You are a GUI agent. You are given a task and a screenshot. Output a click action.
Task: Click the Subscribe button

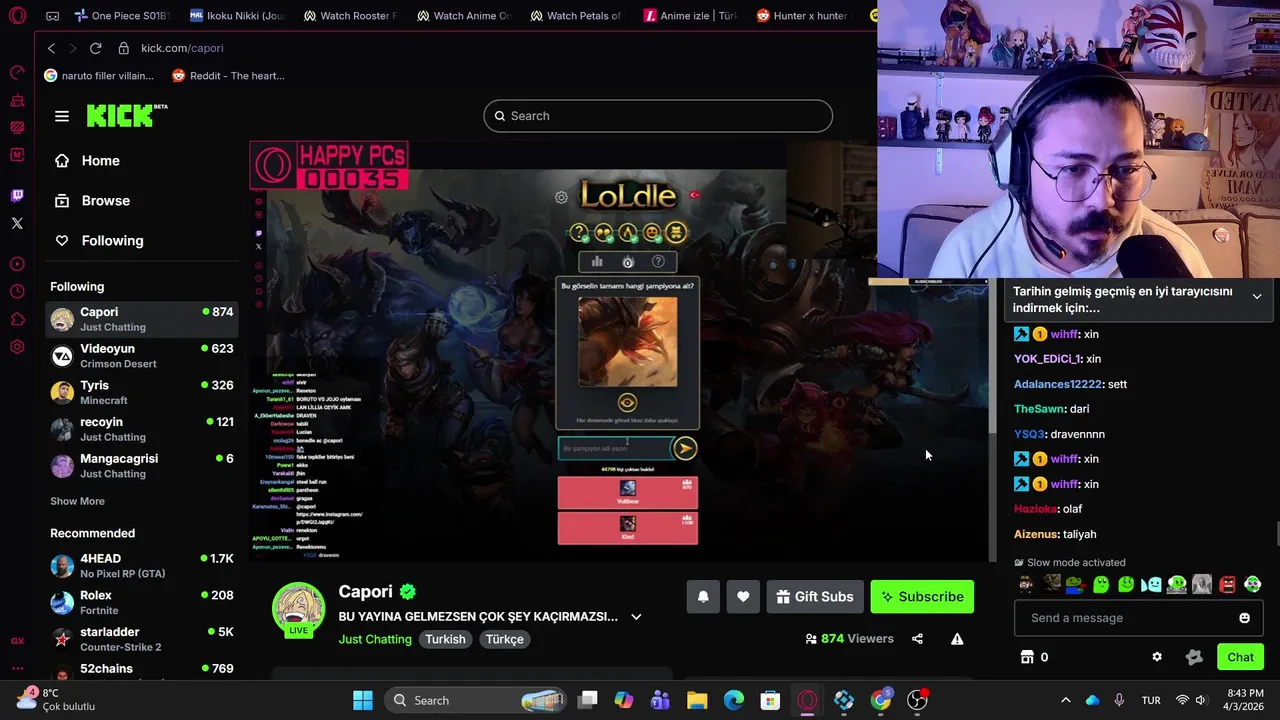[x=922, y=596]
